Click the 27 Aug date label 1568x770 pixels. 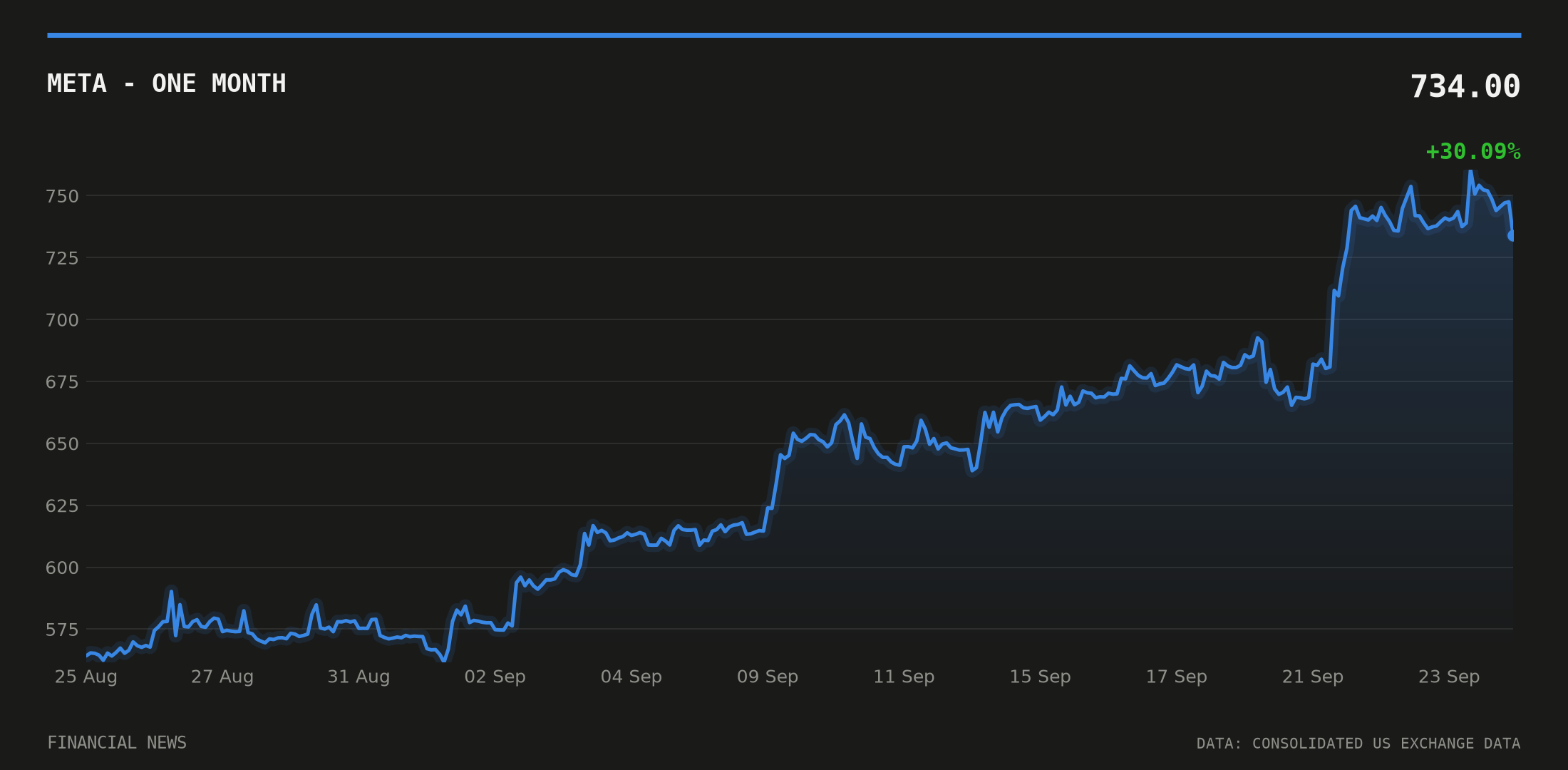[222, 677]
